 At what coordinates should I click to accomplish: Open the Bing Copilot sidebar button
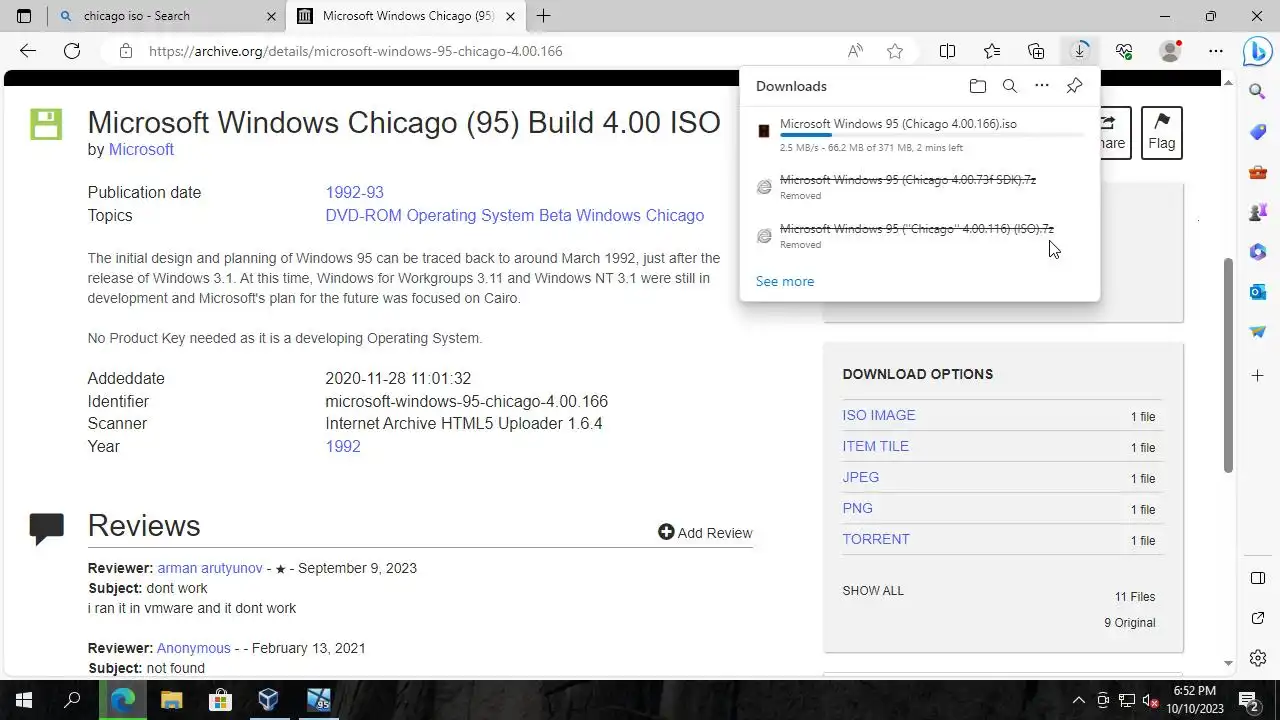(x=1257, y=51)
